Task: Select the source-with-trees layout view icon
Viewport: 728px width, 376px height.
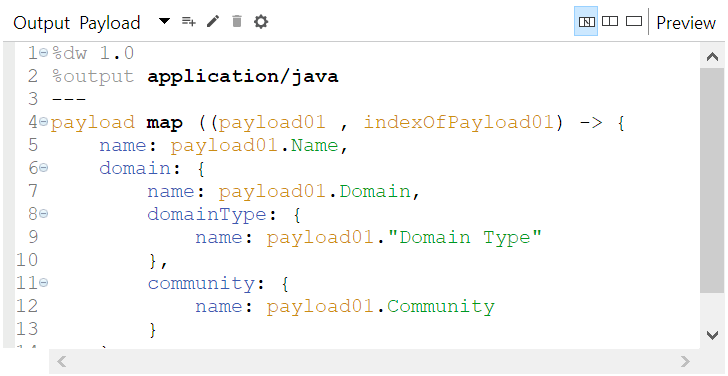Action: click(586, 21)
